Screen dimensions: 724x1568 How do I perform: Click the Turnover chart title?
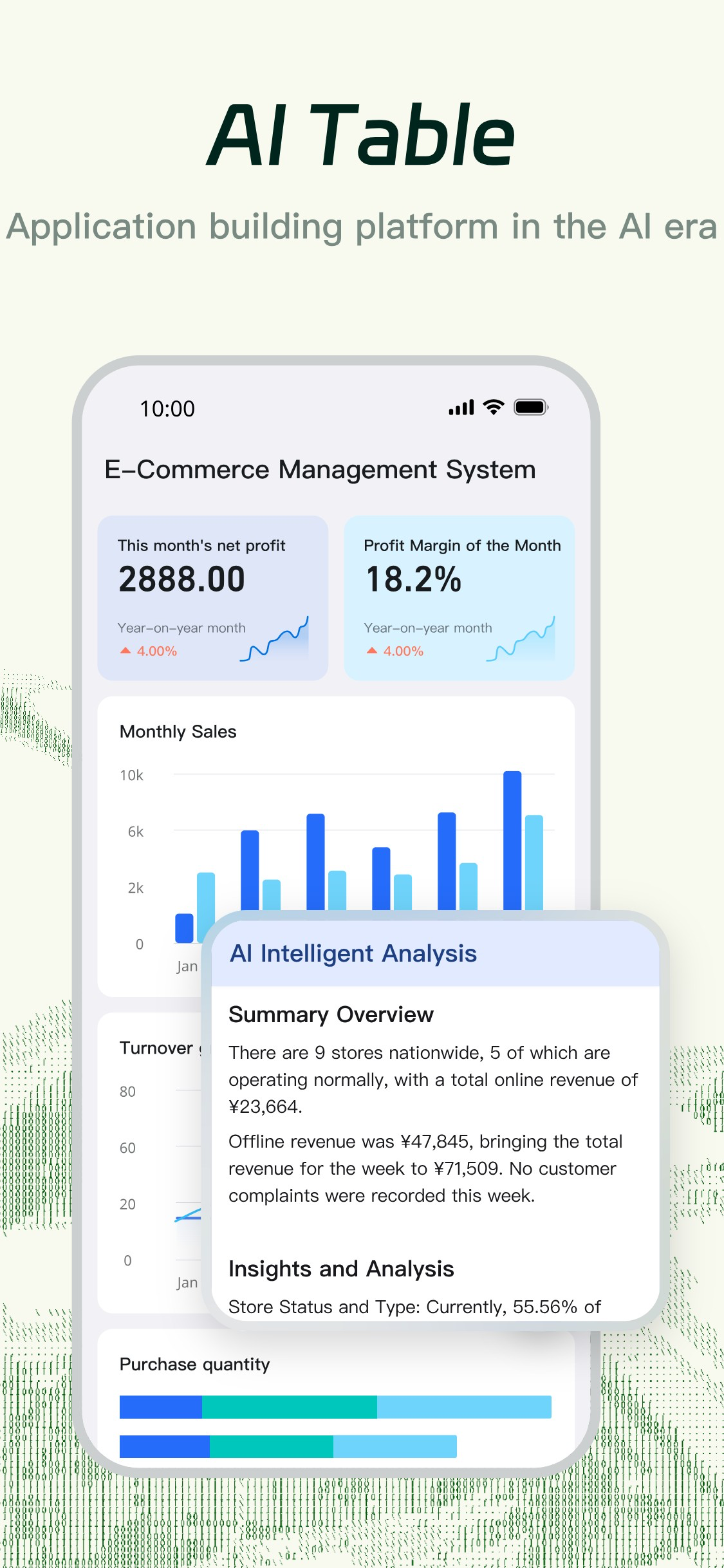coord(161,1048)
